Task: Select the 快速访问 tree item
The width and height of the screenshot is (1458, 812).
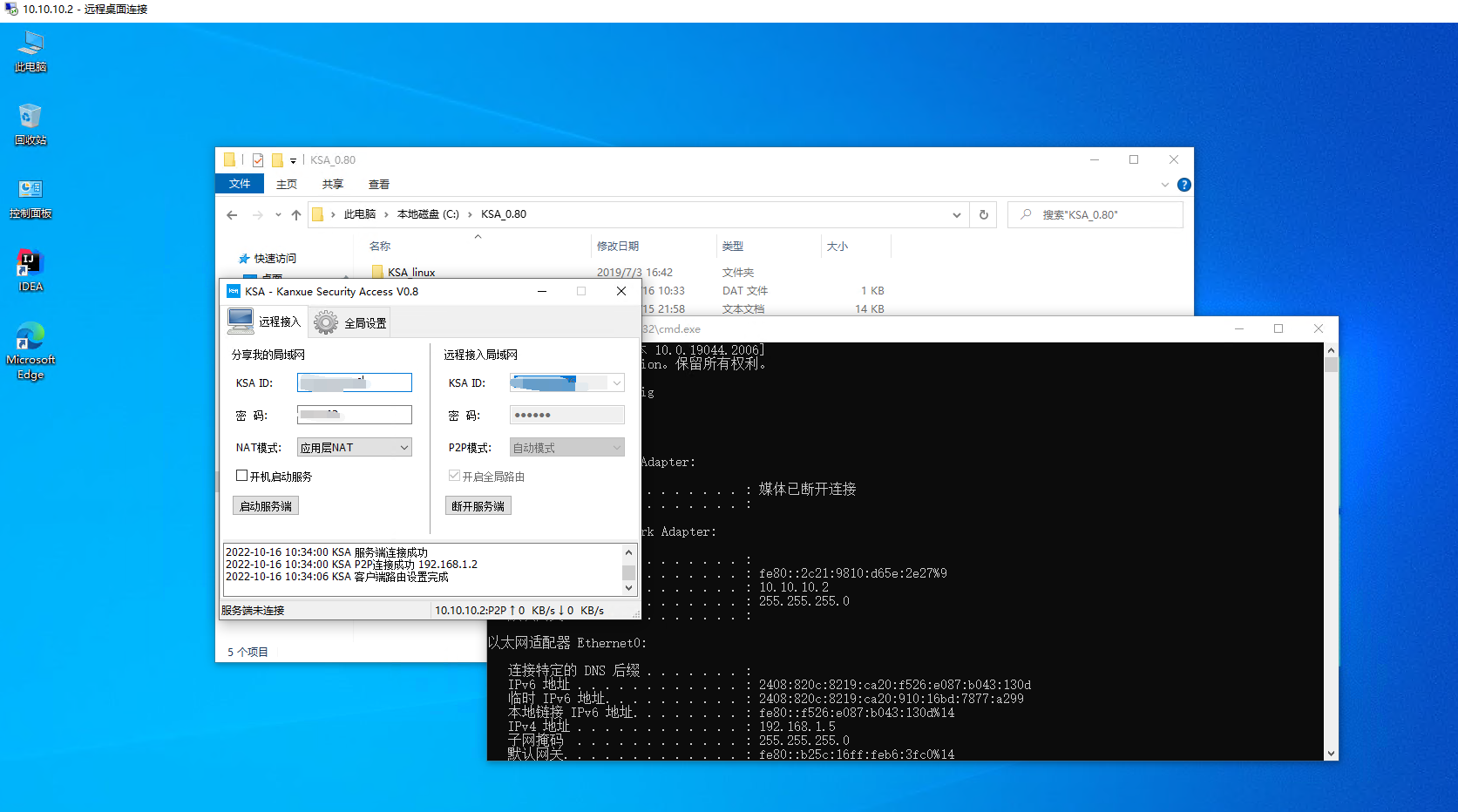Action: pos(275,259)
